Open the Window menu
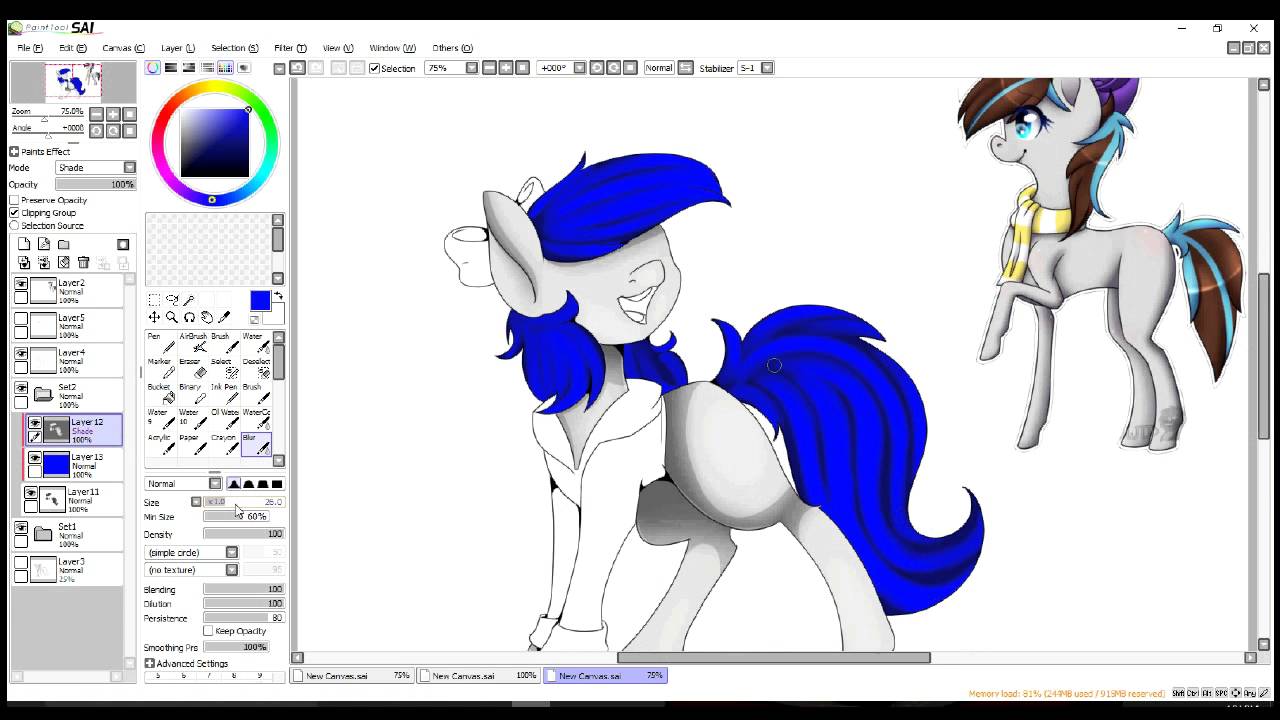Image resolution: width=1280 pixels, height=720 pixels. 392,48
